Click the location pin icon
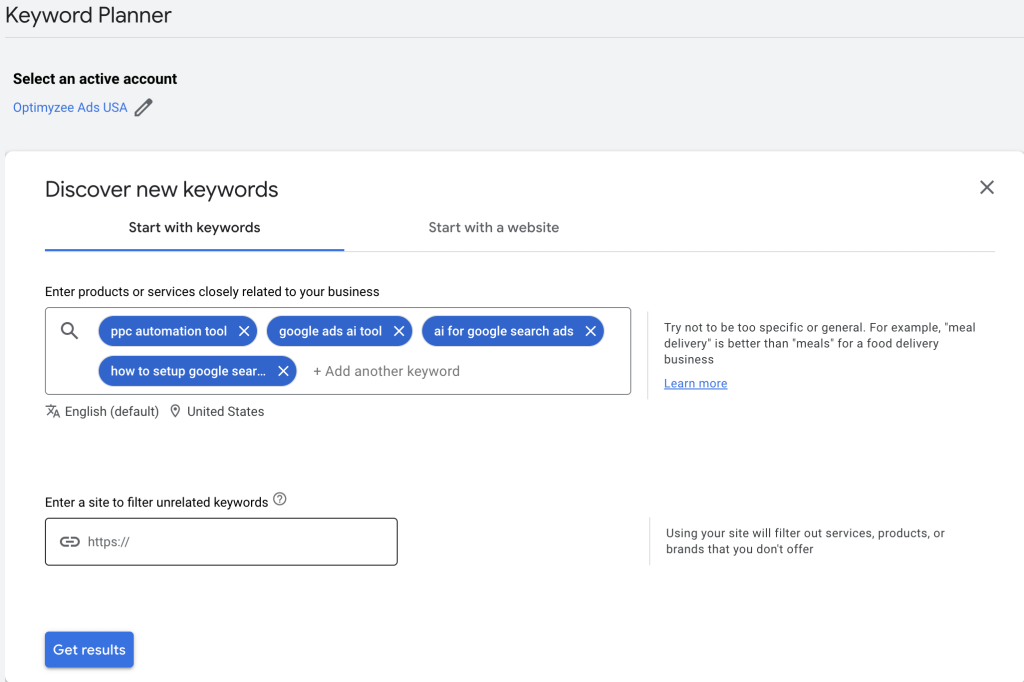This screenshot has height=682, width=1024. [x=175, y=411]
